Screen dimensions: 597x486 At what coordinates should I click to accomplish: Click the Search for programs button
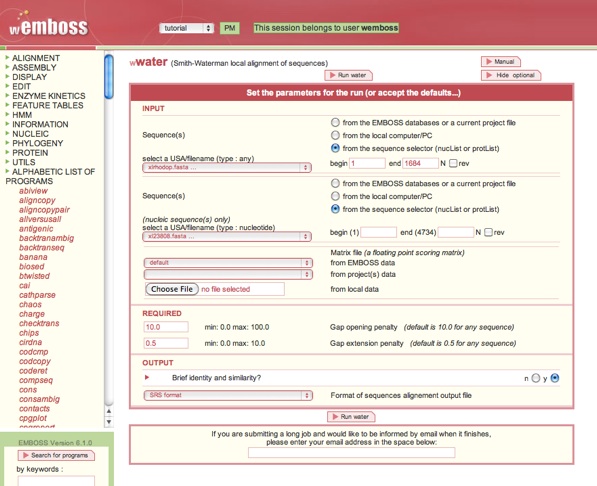tap(56, 456)
